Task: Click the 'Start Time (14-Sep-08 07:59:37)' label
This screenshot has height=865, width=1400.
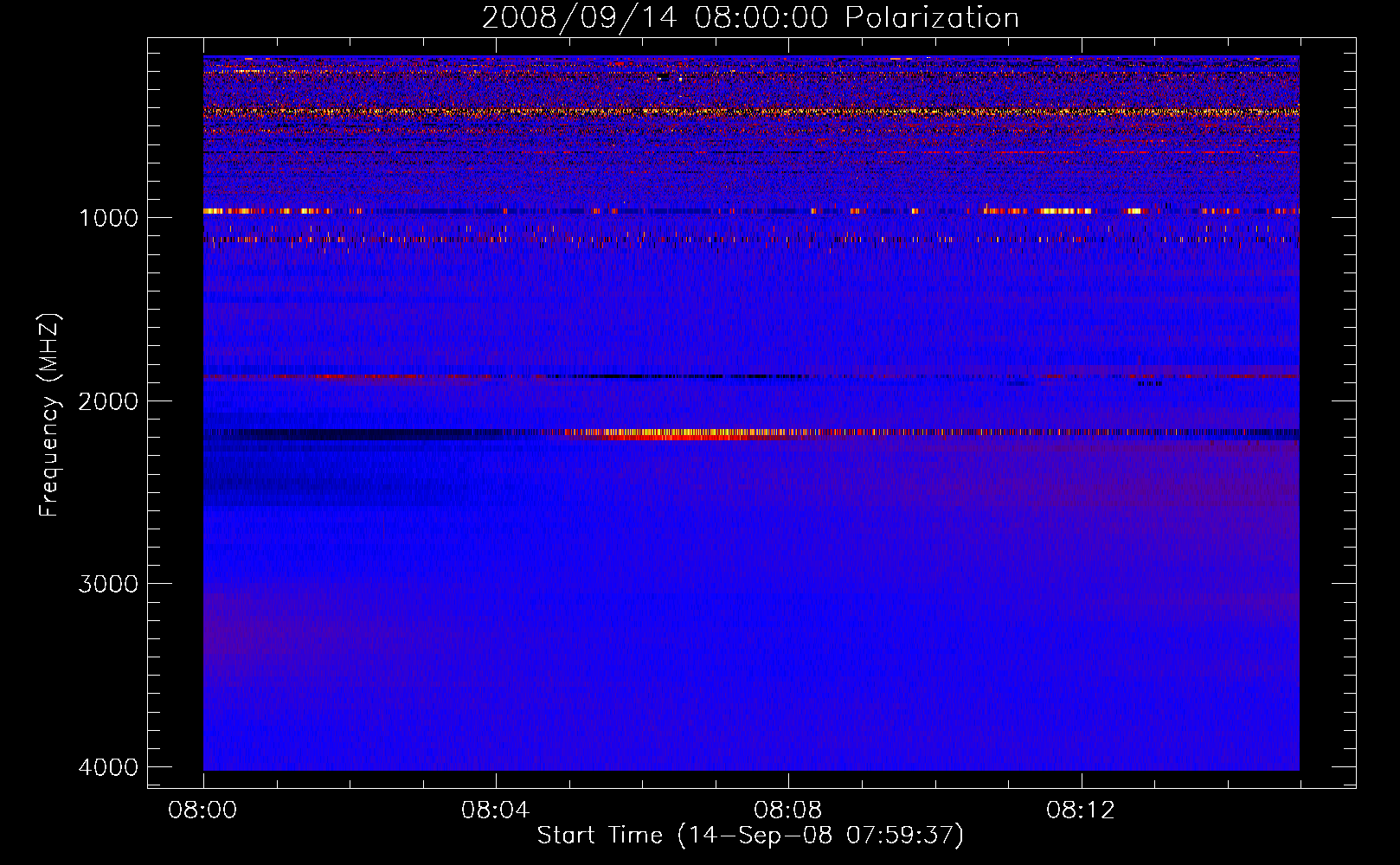Action: point(750,836)
